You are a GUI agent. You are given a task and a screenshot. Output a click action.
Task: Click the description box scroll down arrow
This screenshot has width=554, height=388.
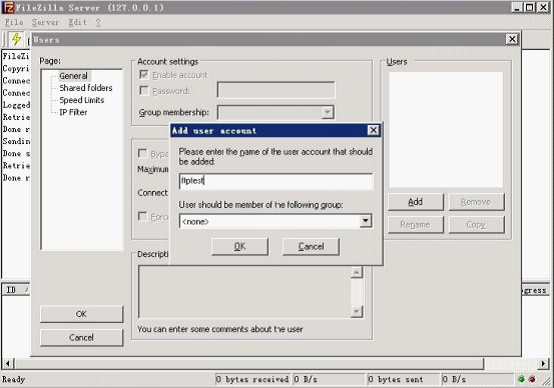356,311
